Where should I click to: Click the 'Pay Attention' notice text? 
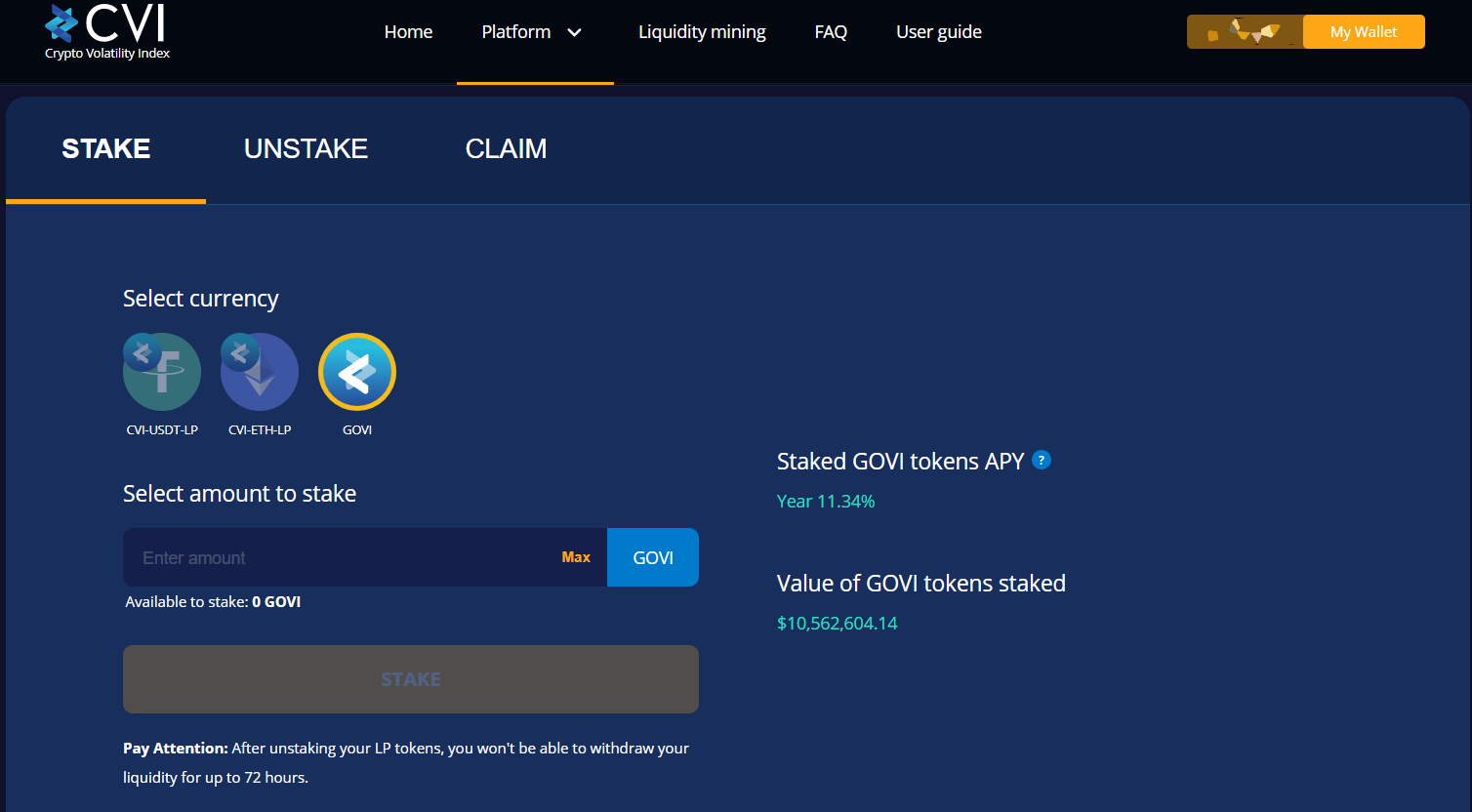[406, 762]
